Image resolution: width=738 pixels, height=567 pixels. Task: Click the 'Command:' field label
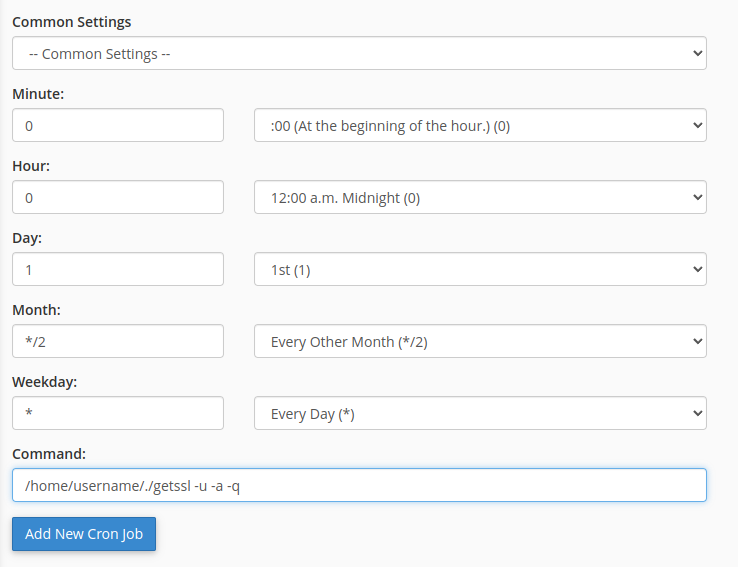point(49,454)
